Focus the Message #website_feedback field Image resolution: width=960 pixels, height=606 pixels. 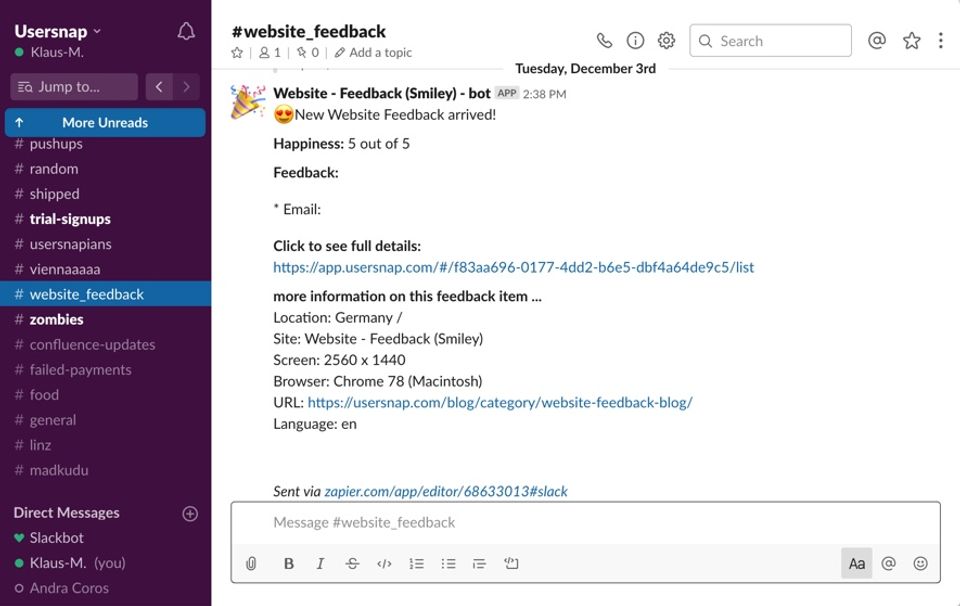pyautogui.click(x=585, y=523)
